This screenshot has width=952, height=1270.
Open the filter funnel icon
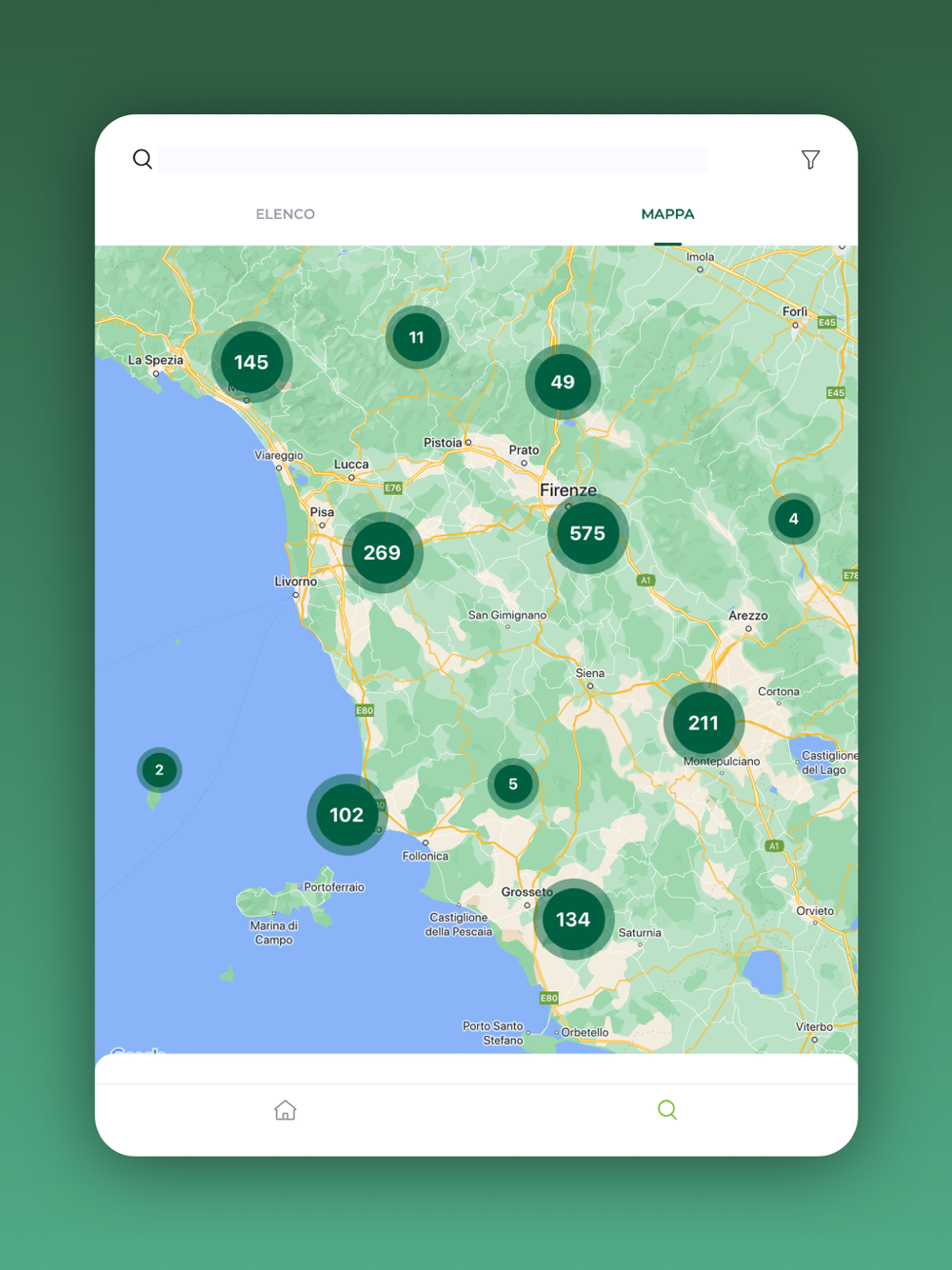810,159
